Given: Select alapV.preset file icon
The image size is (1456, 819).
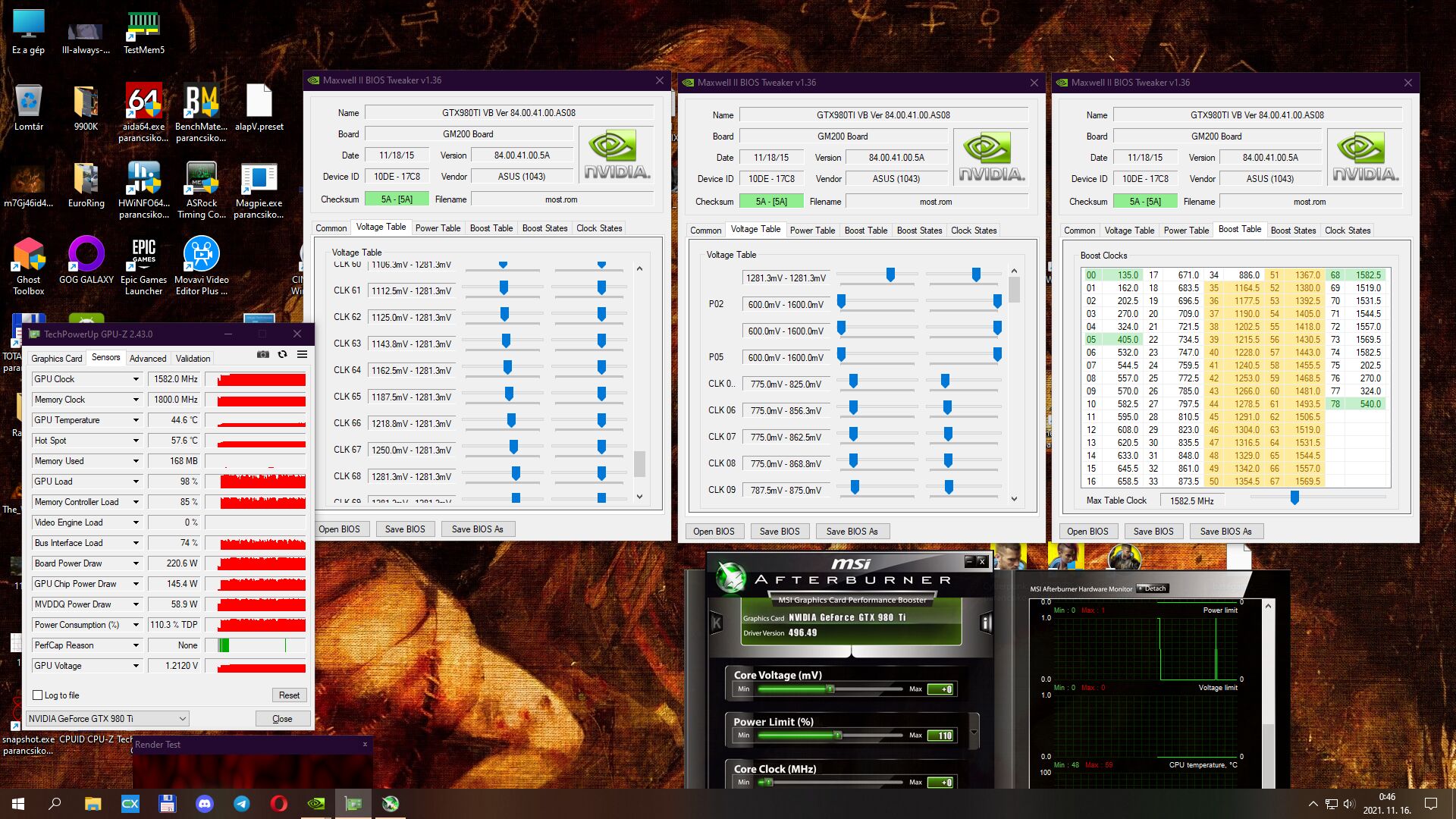Looking at the screenshot, I should [x=259, y=108].
